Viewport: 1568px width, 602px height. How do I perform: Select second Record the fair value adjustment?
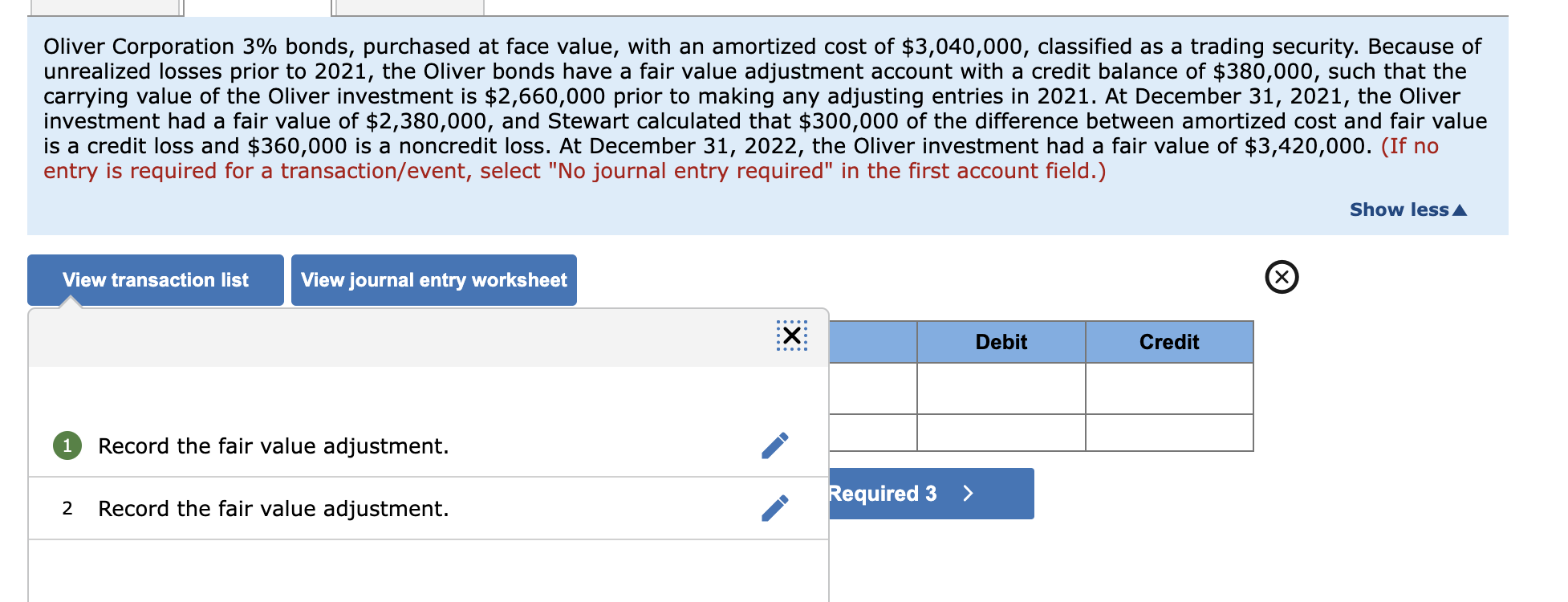[x=274, y=509]
